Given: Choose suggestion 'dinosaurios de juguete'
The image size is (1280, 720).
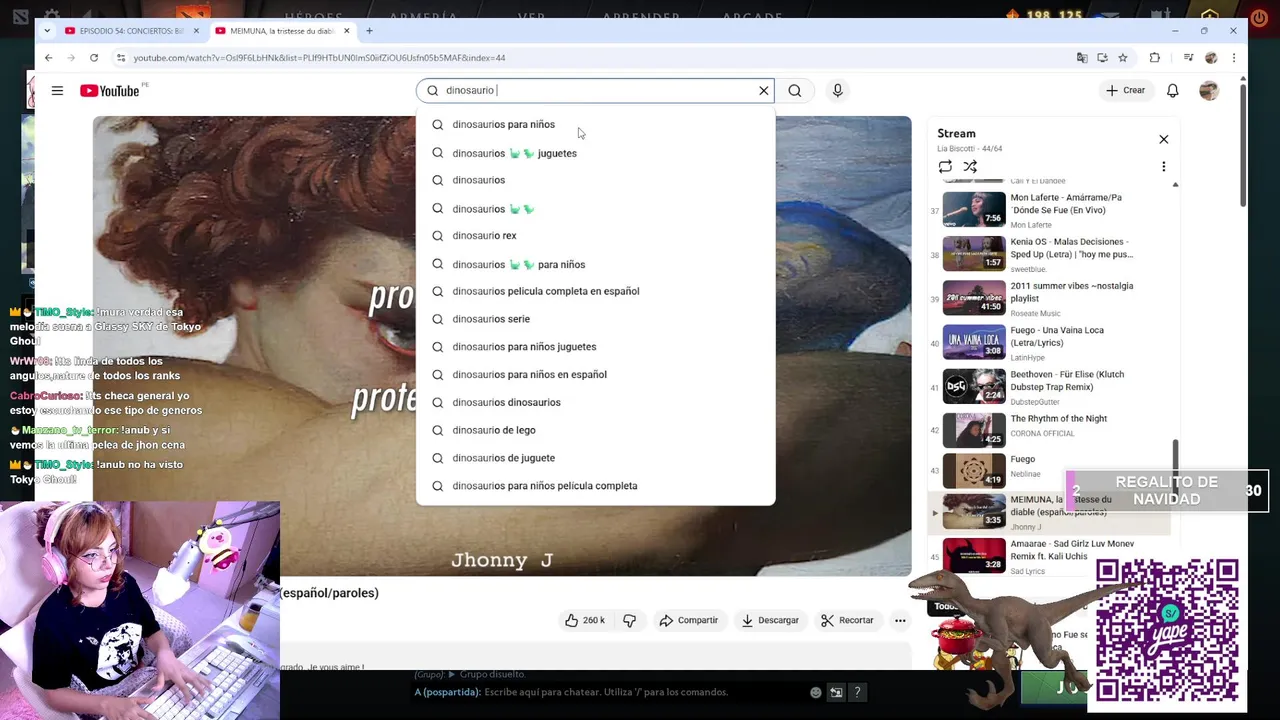Looking at the screenshot, I should tap(596, 458).
